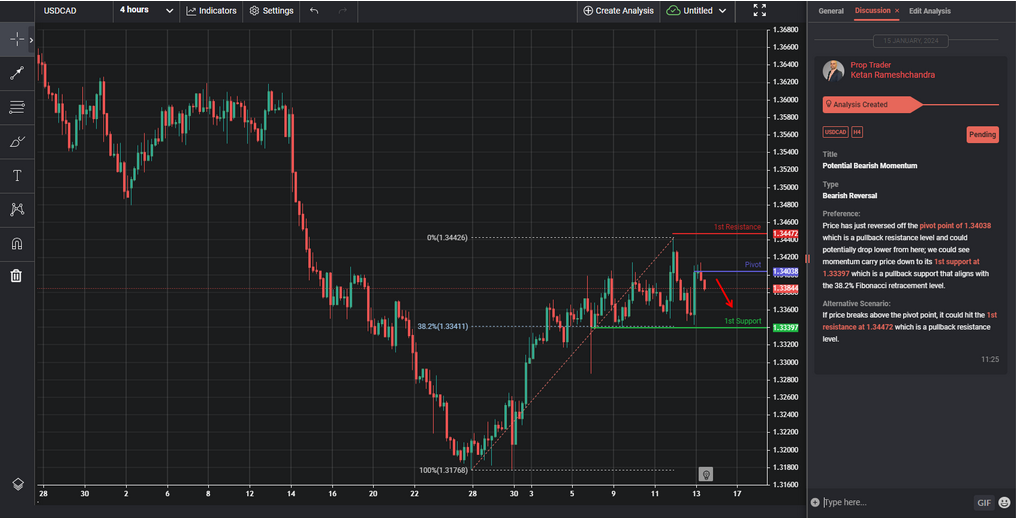Select the Discussion tab
The width and height of the screenshot is (1016, 518).
[x=872, y=11]
